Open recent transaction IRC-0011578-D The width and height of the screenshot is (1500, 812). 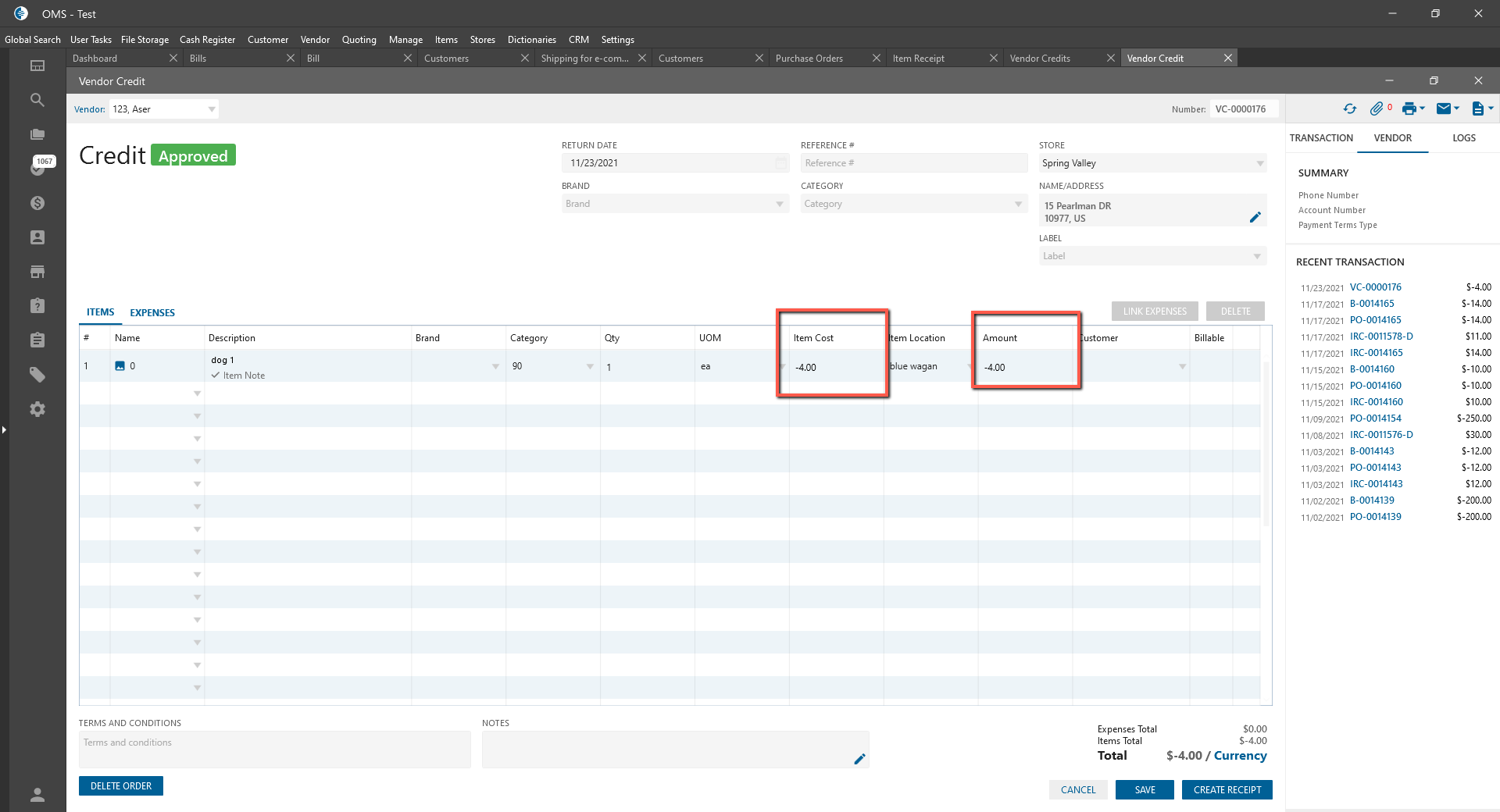tap(1381, 337)
